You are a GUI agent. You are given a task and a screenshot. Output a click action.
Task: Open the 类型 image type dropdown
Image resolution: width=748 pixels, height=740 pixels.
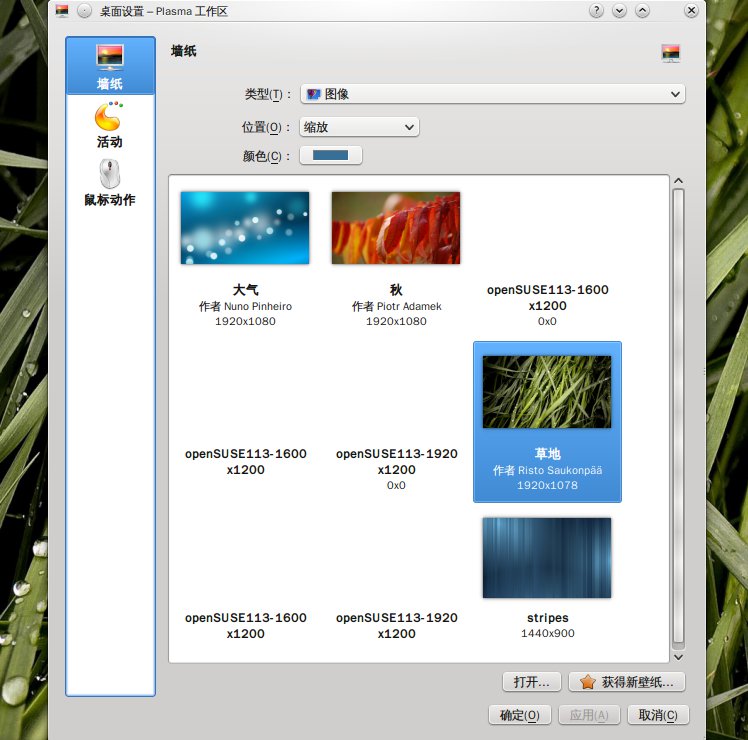coord(492,94)
